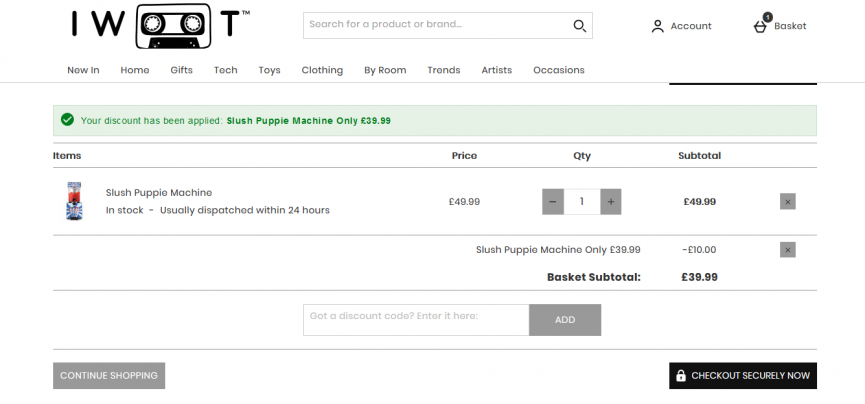Remove Slush Puppie Machine item from basket
Viewport: 865px width, 404px height.
coord(787,201)
